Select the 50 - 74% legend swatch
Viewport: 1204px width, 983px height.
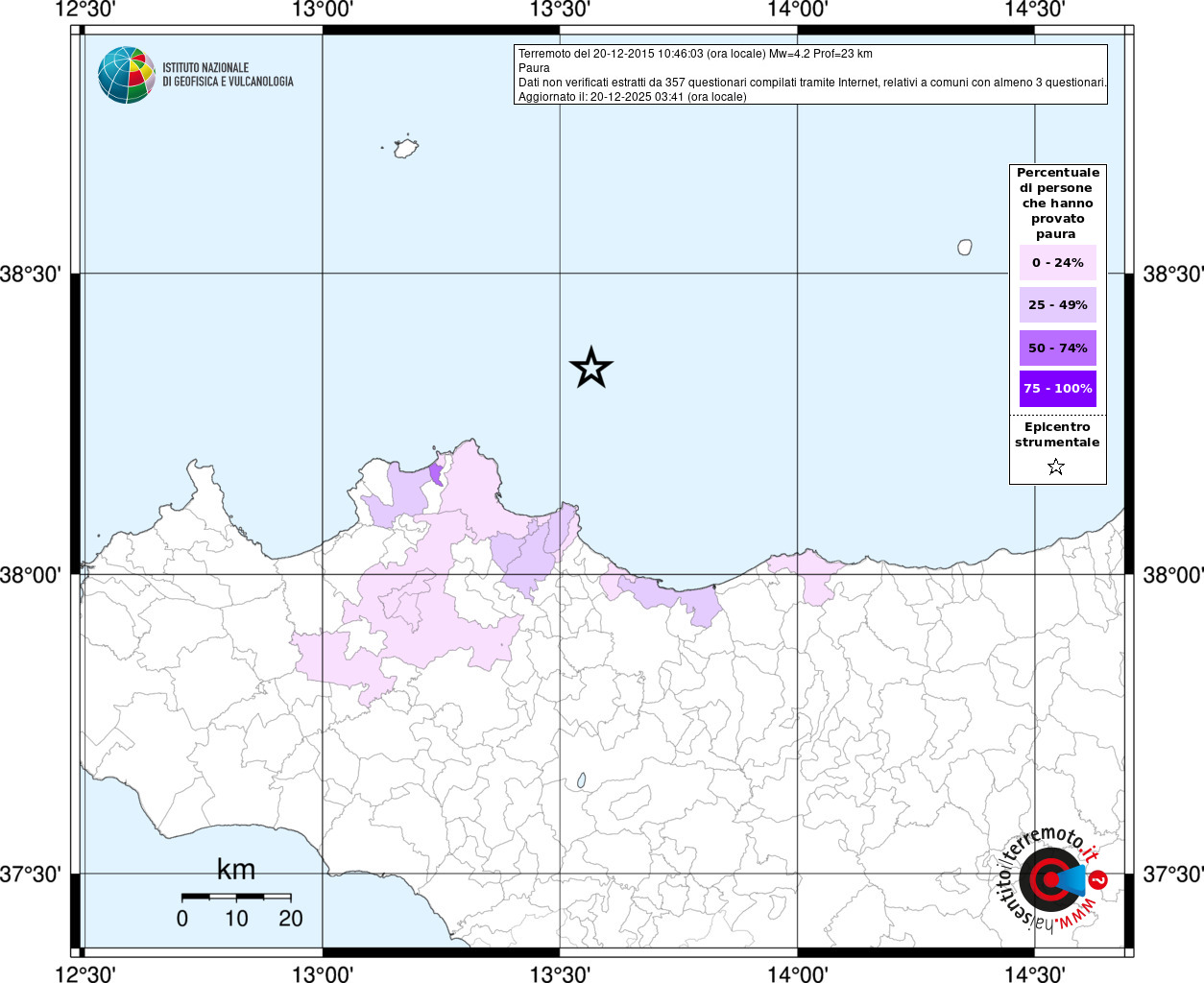(x=1057, y=348)
